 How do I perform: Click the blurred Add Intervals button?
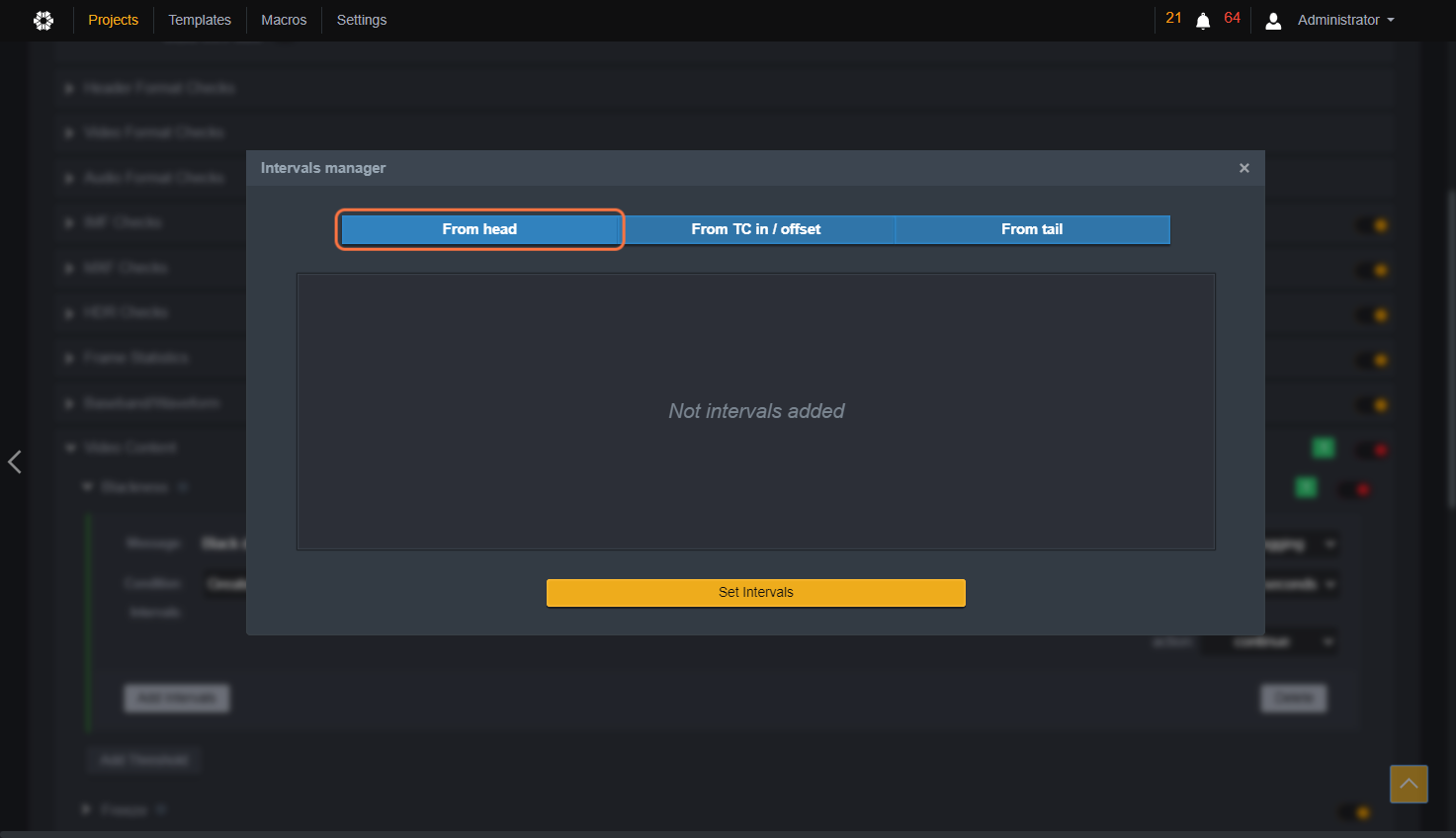pyautogui.click(x=177, y=698)
